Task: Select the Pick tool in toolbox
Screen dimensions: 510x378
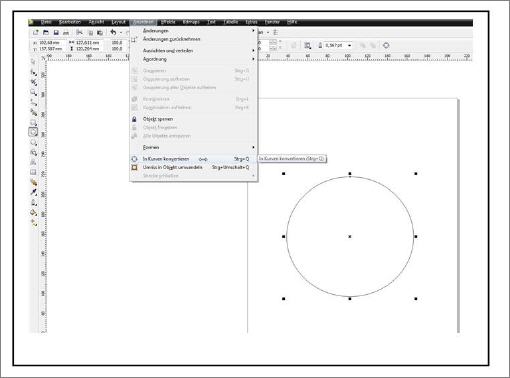Action: coord(33,62)
